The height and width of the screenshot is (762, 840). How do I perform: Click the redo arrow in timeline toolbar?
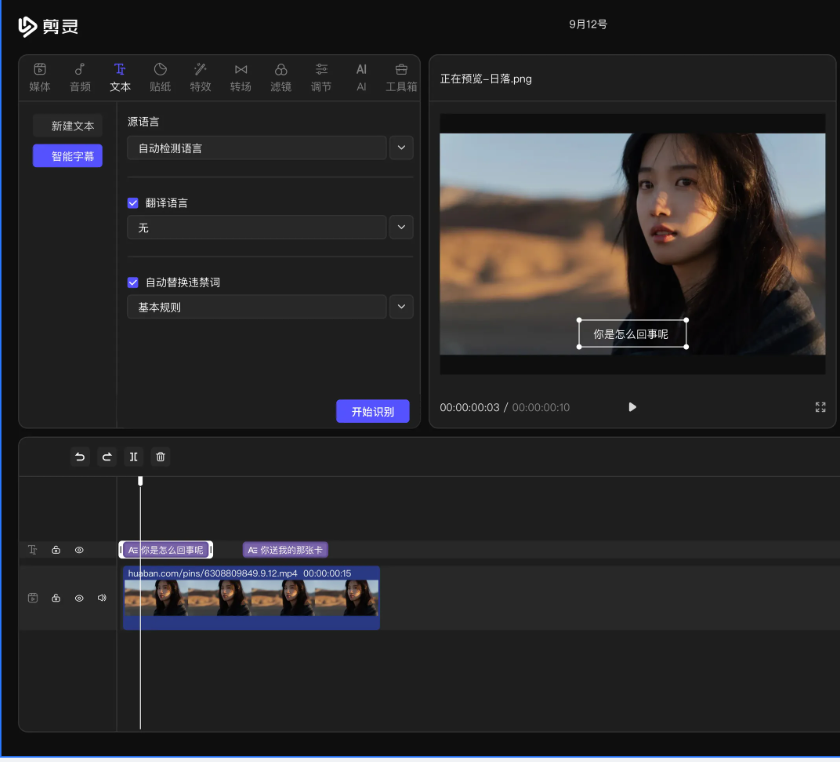point(107,457)
